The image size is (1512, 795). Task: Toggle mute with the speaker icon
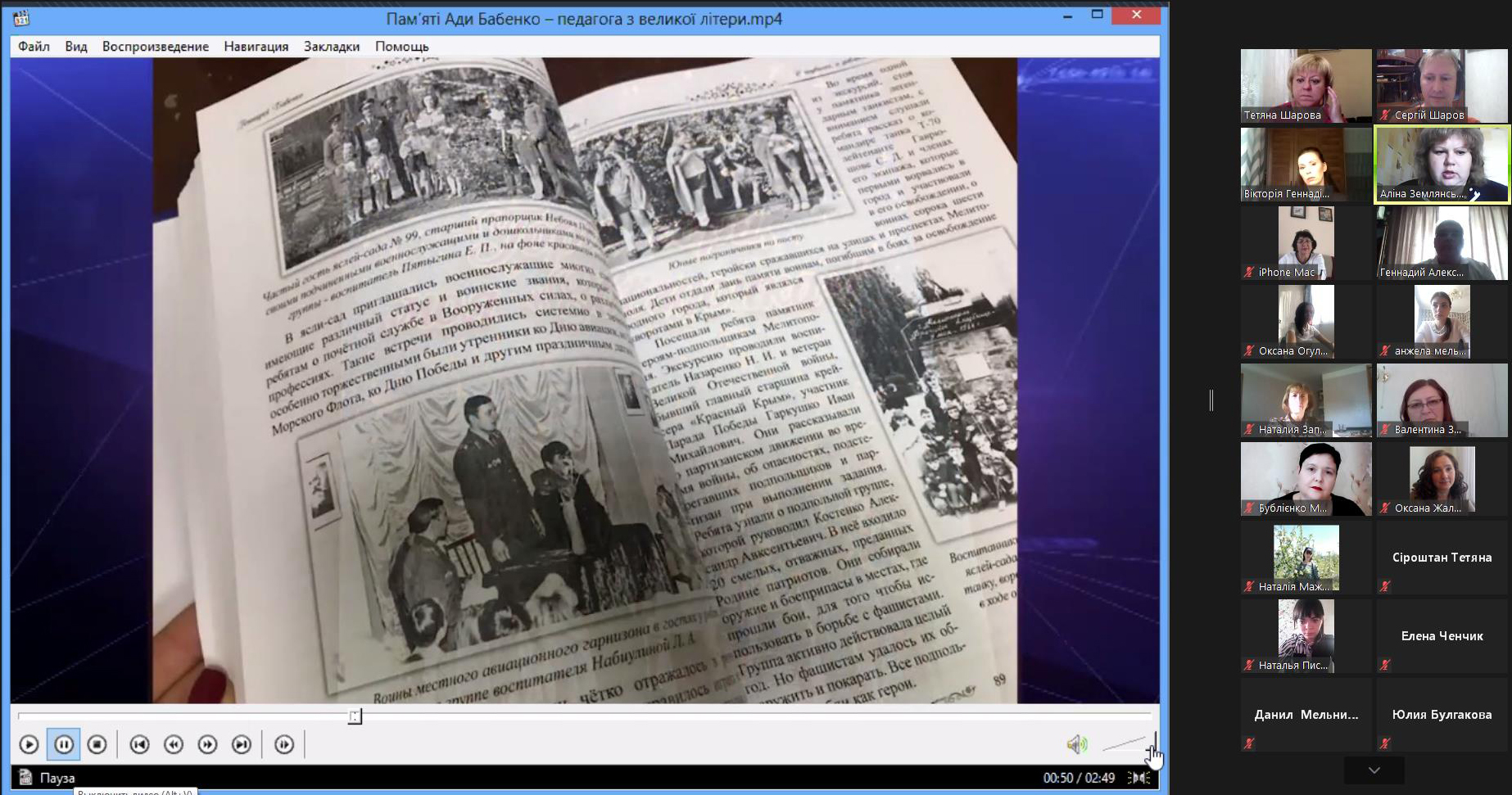pyautogui.click(x=1076, y=744)
